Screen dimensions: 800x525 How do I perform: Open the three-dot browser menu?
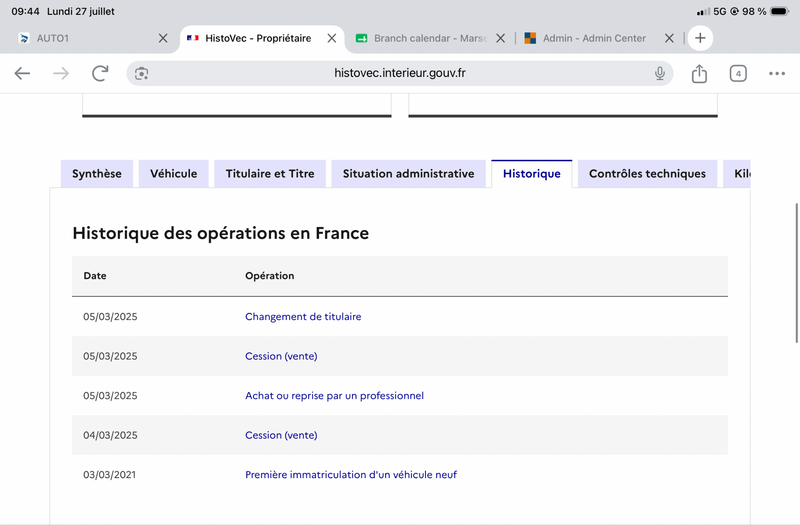click(x=777, y=73)
